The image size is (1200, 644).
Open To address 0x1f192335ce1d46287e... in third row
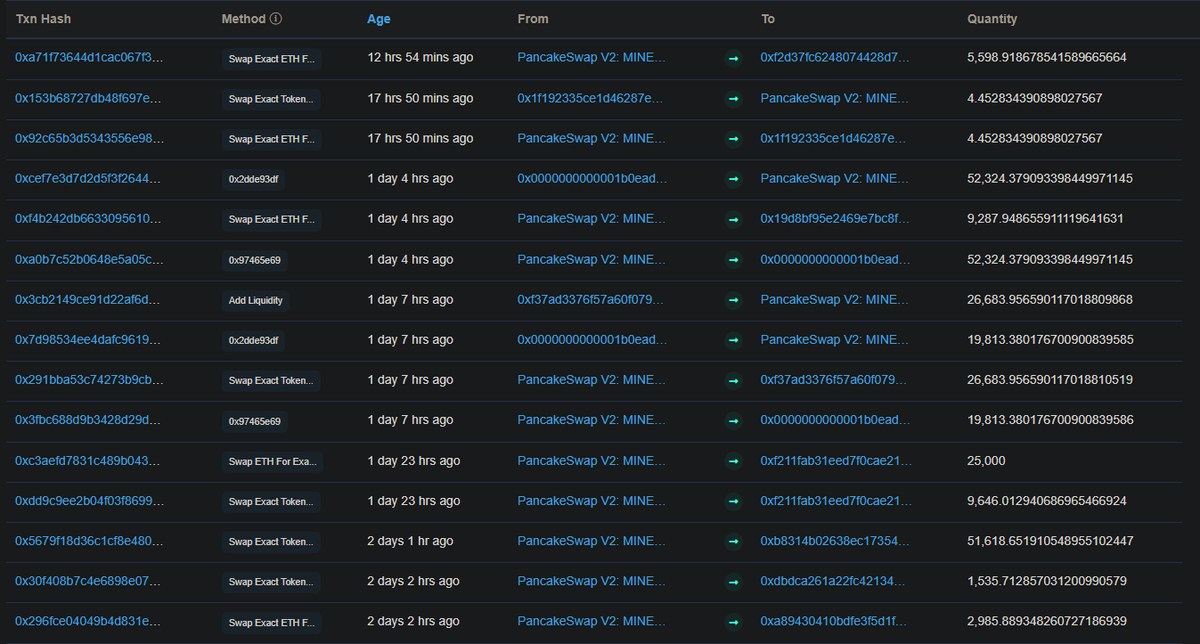[835, 138]
